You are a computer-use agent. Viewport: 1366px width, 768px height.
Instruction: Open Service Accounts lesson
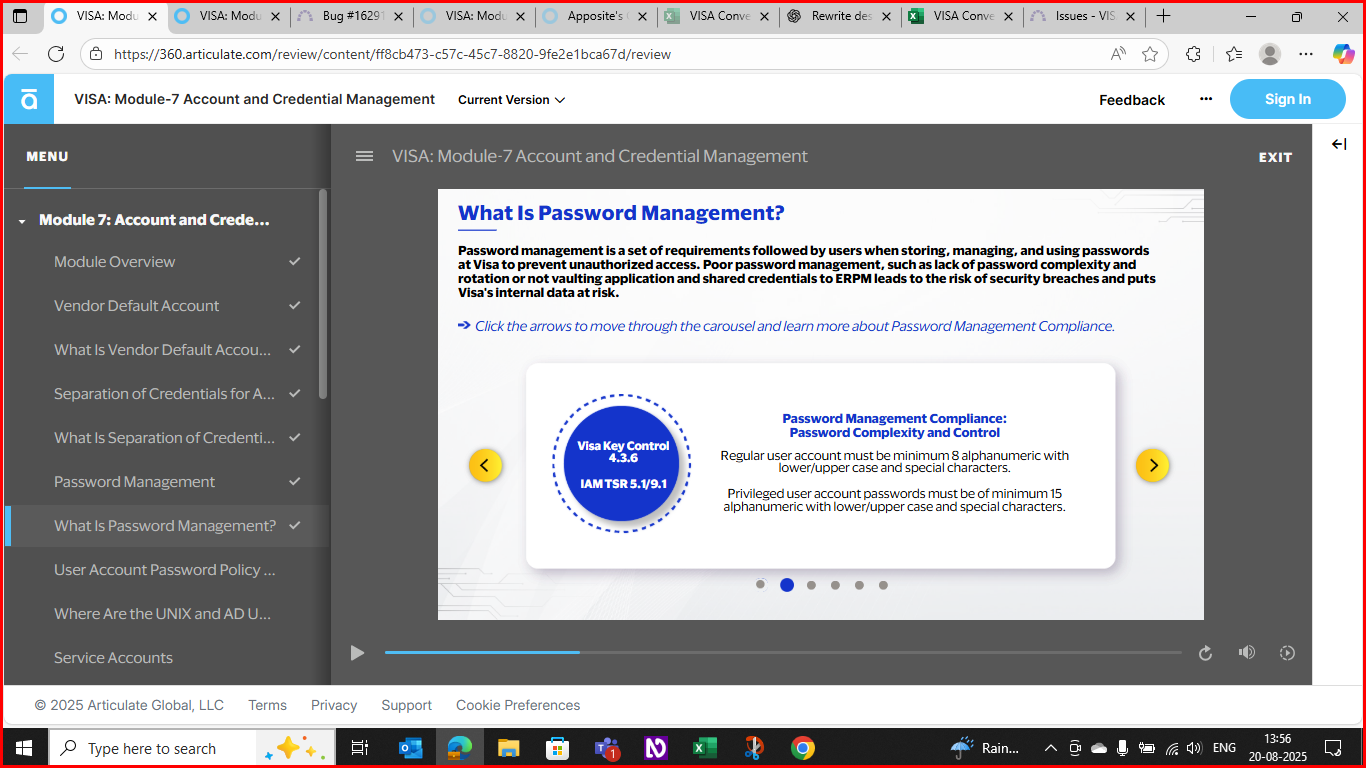166,658
